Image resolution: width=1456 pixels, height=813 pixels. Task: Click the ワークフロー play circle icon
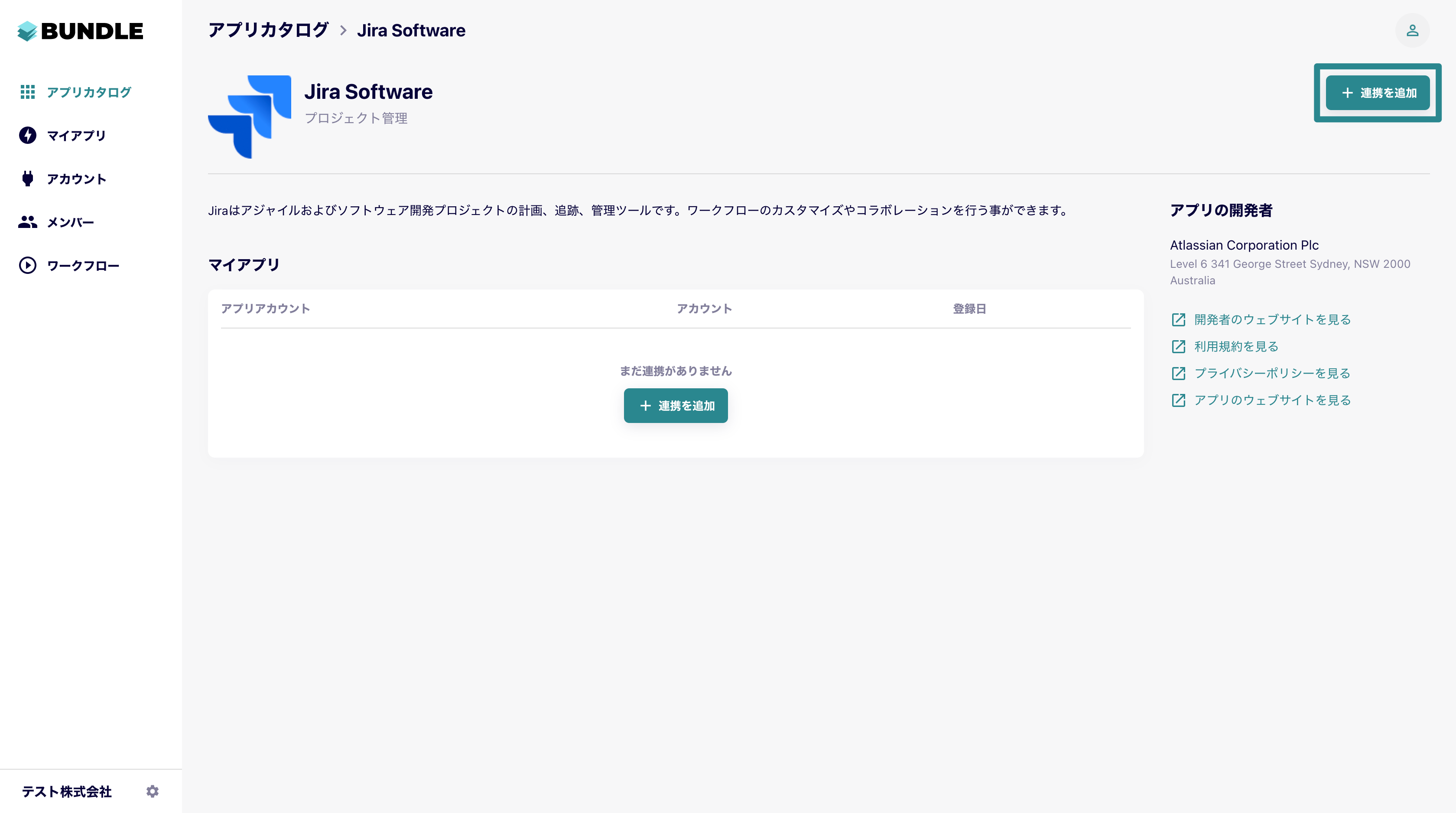tap(28, 265)
